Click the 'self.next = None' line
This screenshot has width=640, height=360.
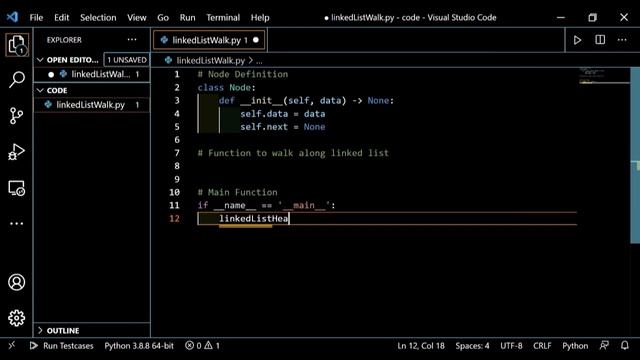pyautogui.click(x=282, y=127)
